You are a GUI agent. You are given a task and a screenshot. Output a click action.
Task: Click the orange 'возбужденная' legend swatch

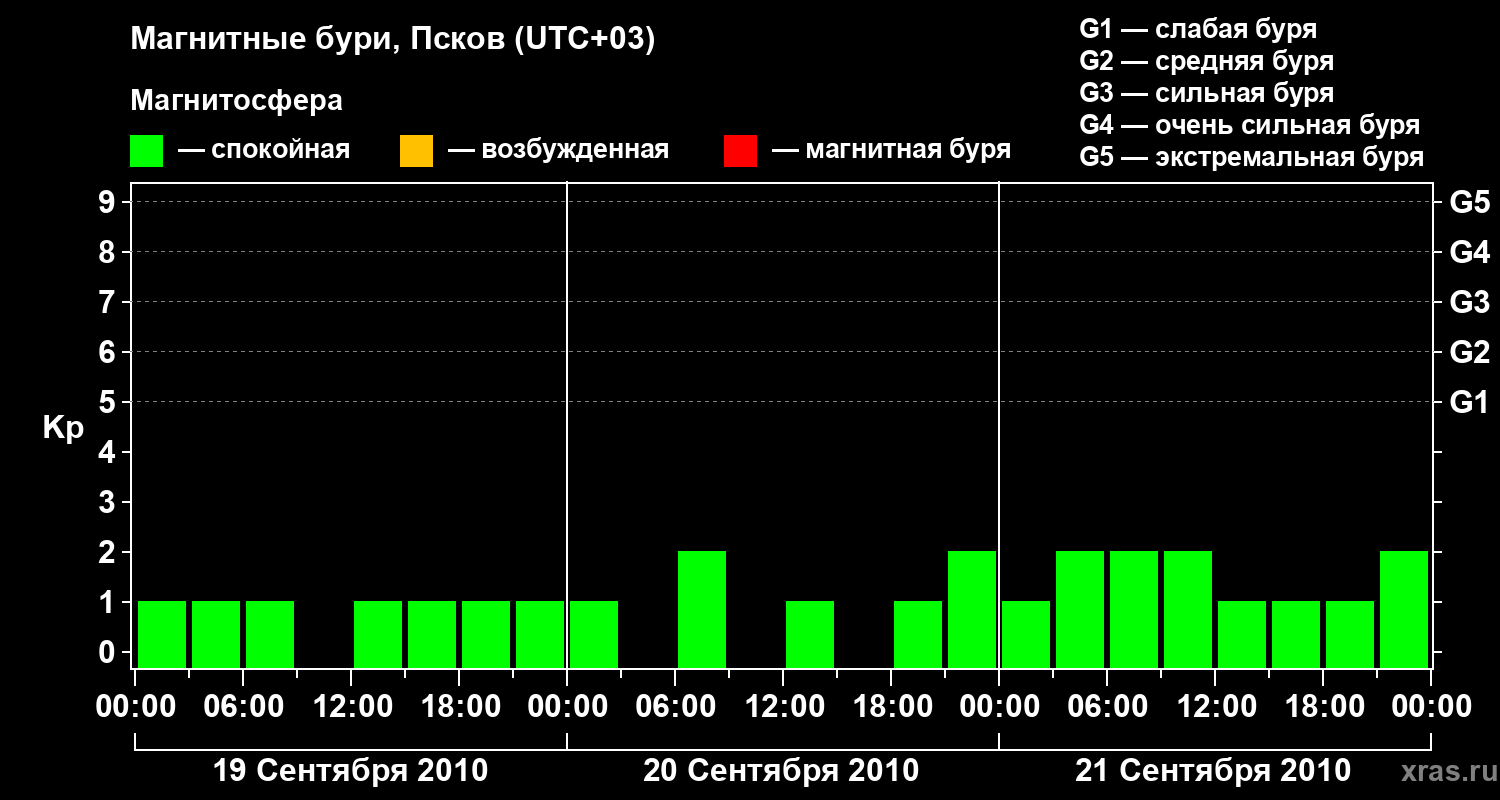click(416, 150)
